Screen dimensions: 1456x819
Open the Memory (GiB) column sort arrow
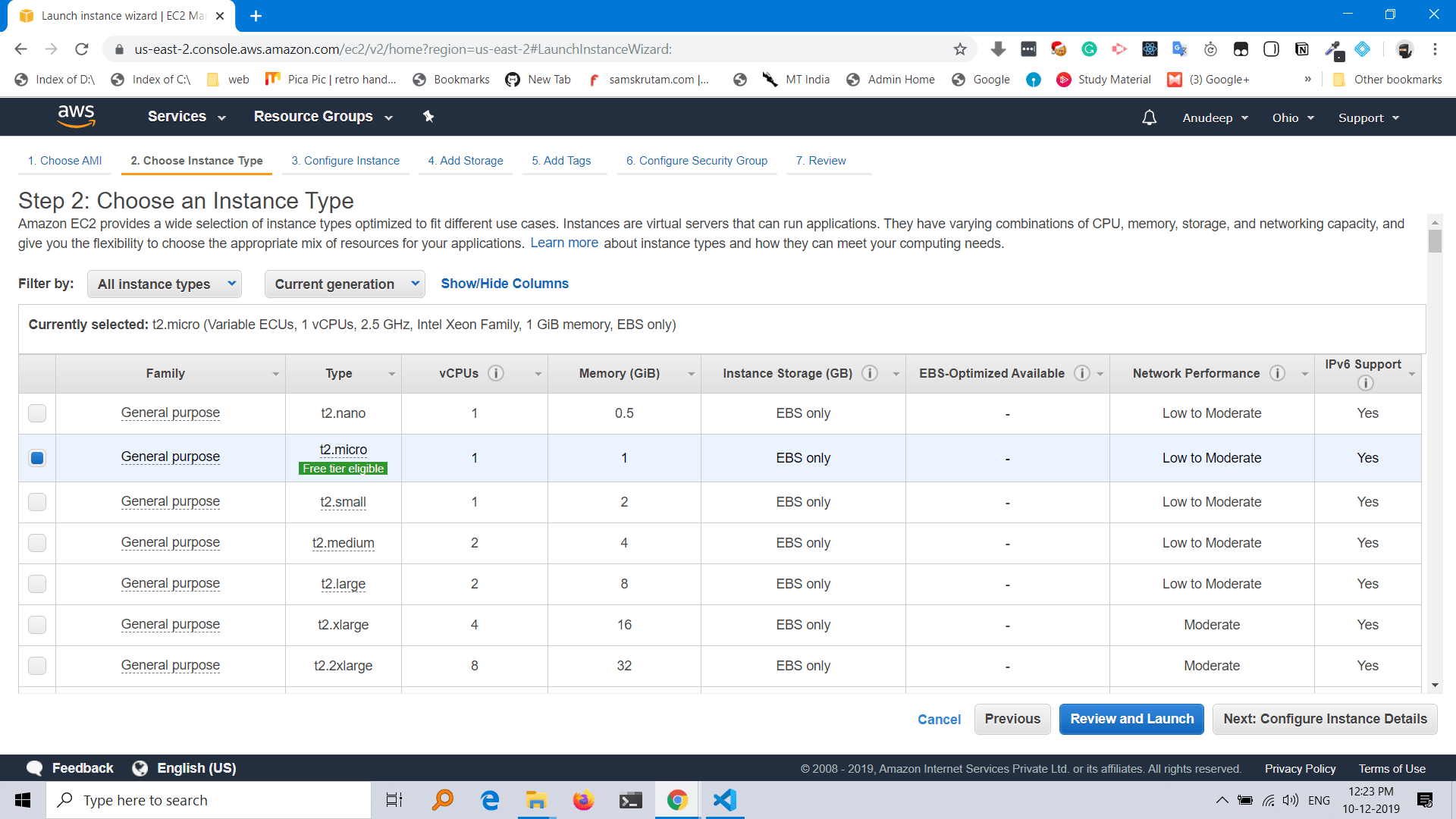(x=691, y=374)
